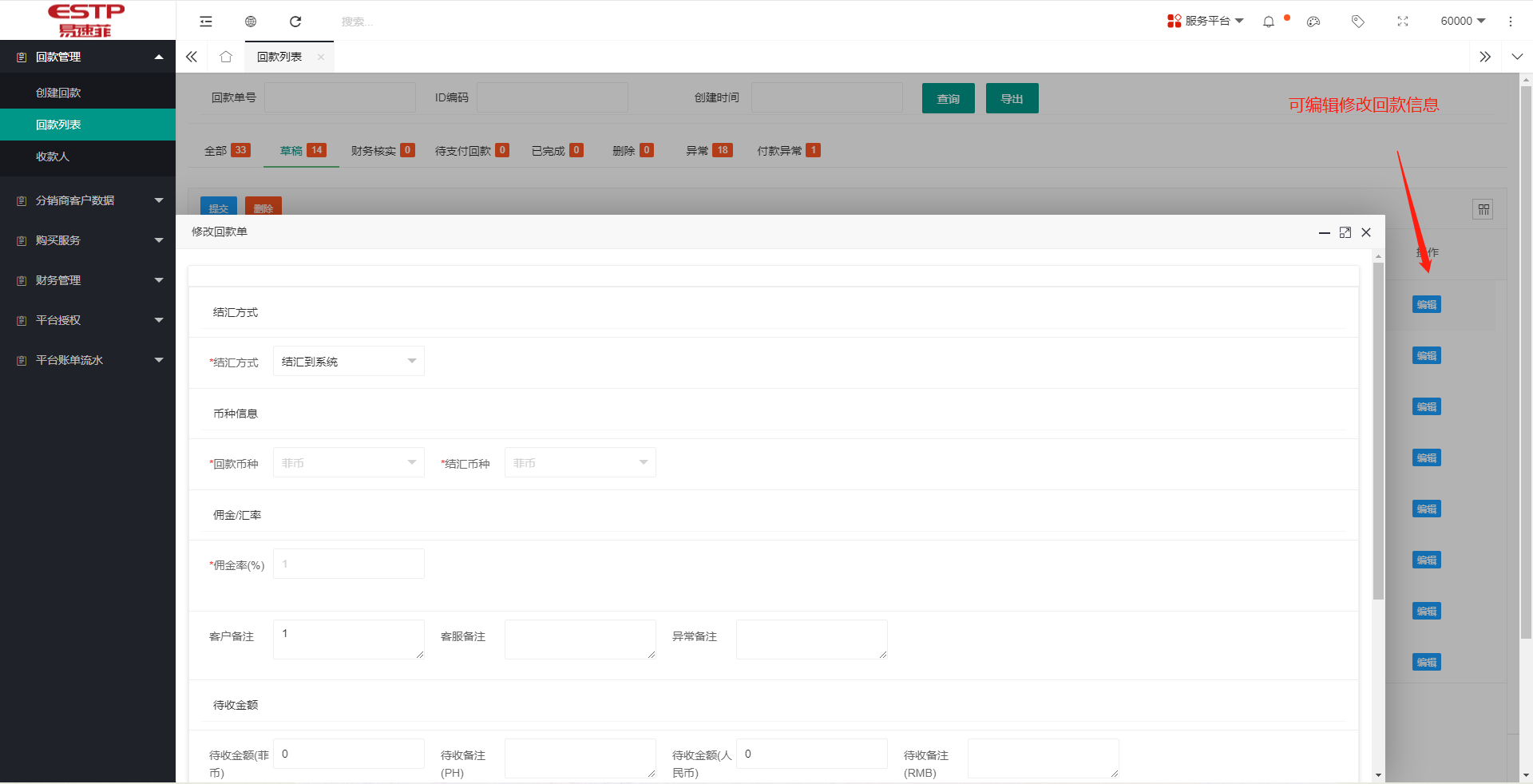The width and height of the screenshot is (1533, 784).
Task: Click the globe website icon
Action: (251, 22)
